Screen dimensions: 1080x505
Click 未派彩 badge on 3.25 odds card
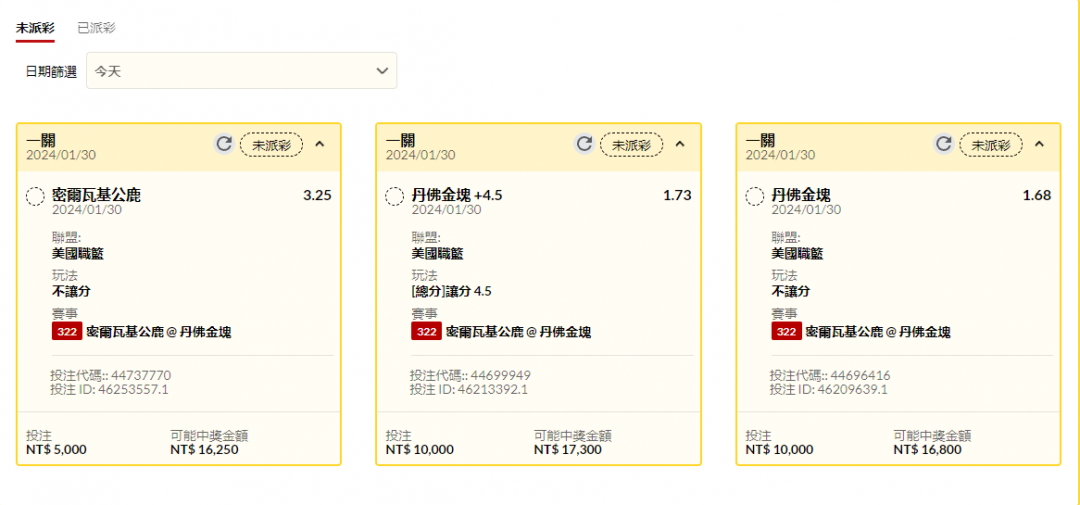271,145
